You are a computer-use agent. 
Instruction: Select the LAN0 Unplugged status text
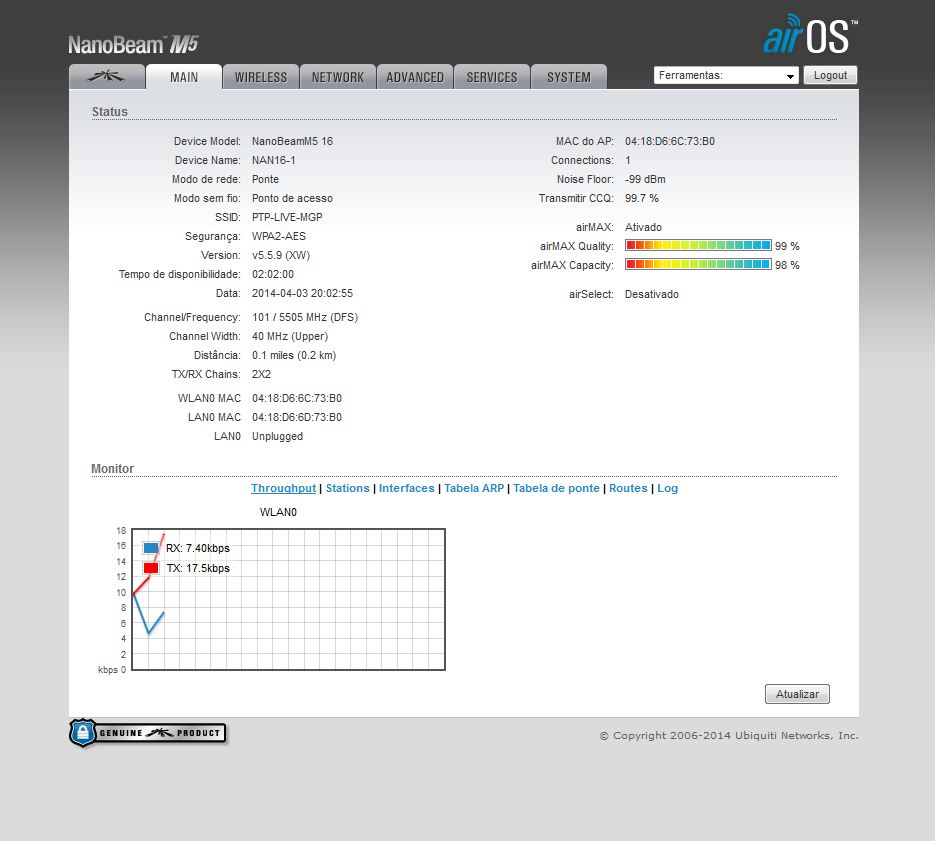(277, 436)
